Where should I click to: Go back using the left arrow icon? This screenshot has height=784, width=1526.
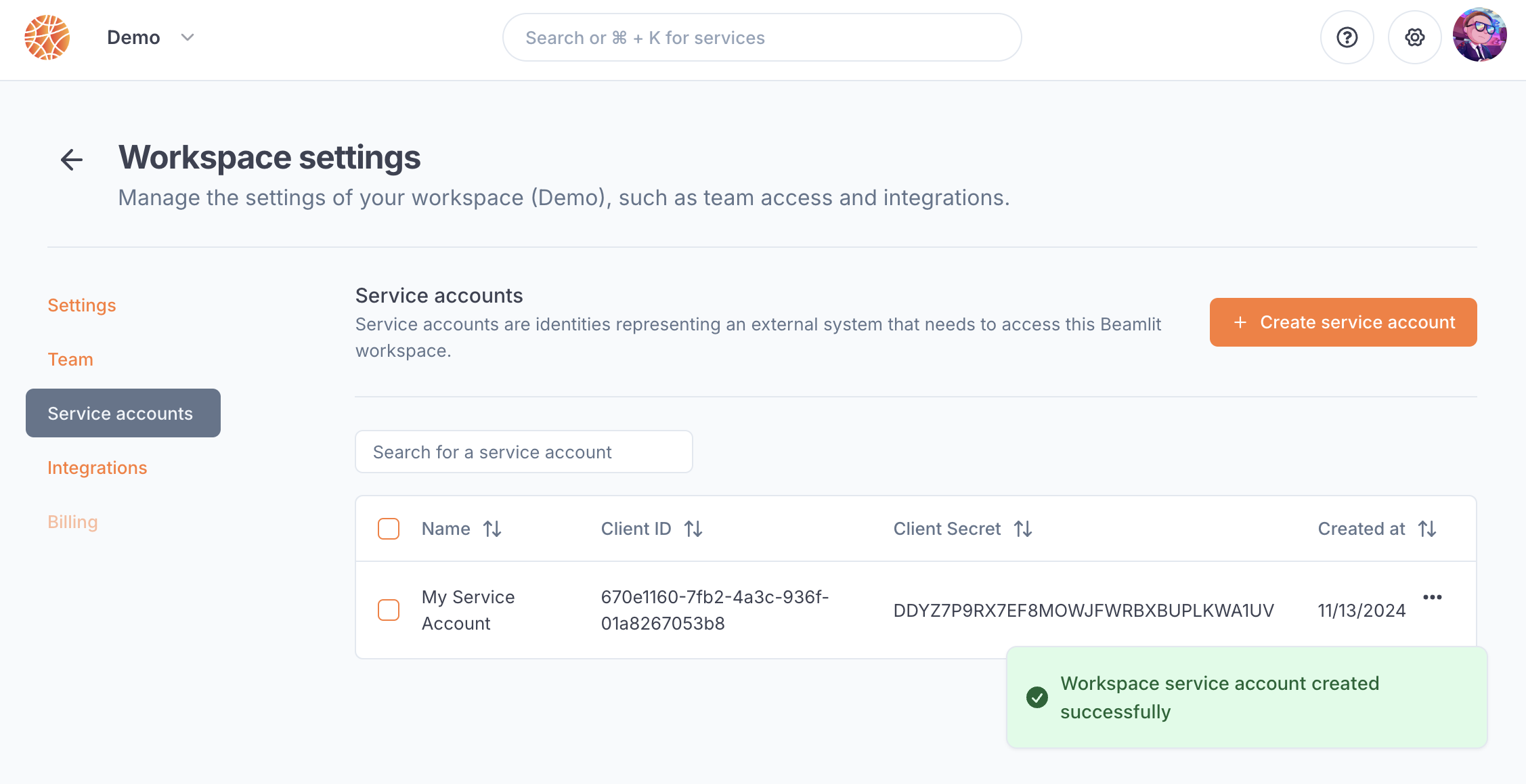[x=72, y=160]
